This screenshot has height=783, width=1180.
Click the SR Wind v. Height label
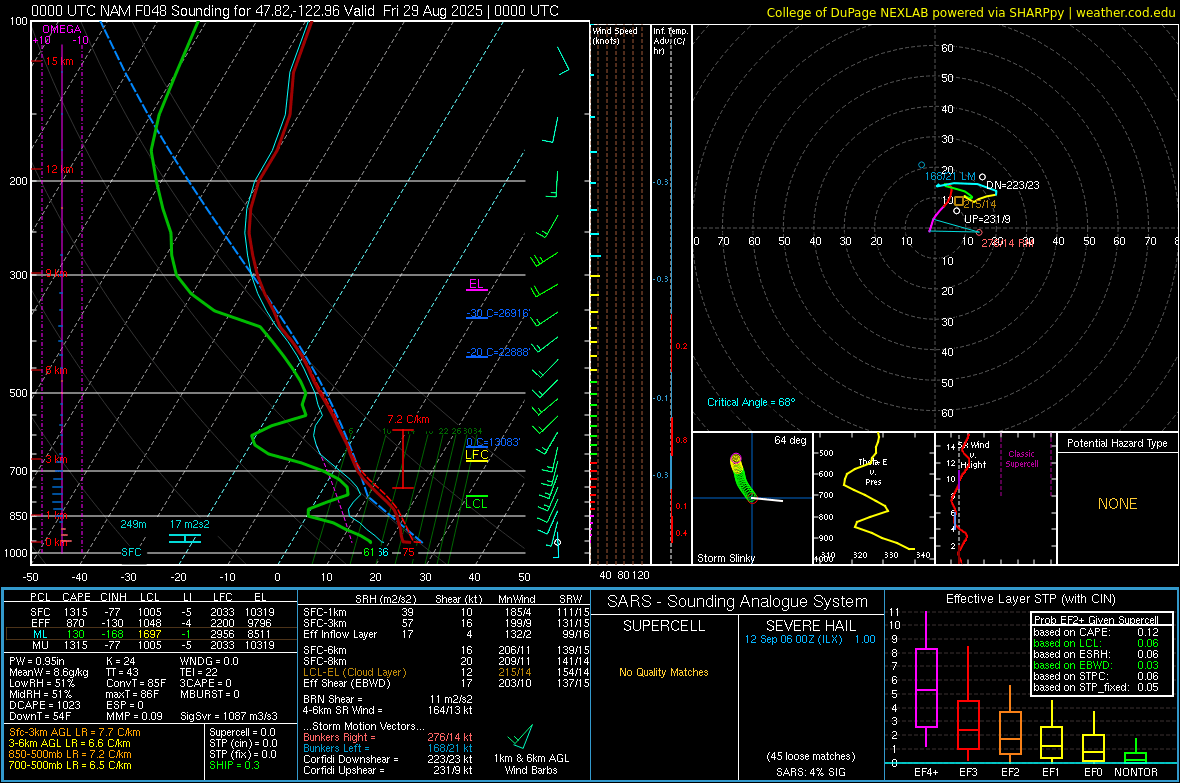point(974,455)
